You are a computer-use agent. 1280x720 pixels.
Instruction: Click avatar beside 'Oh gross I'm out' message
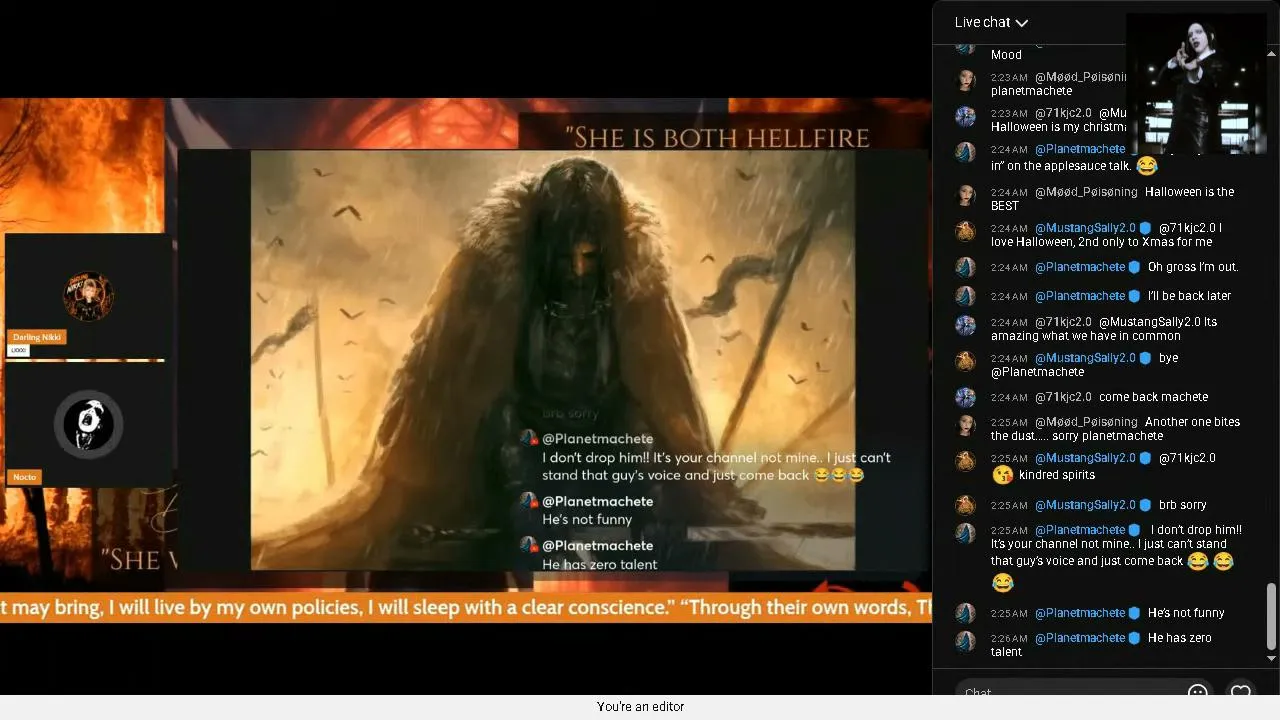click(x=965, y=267)
